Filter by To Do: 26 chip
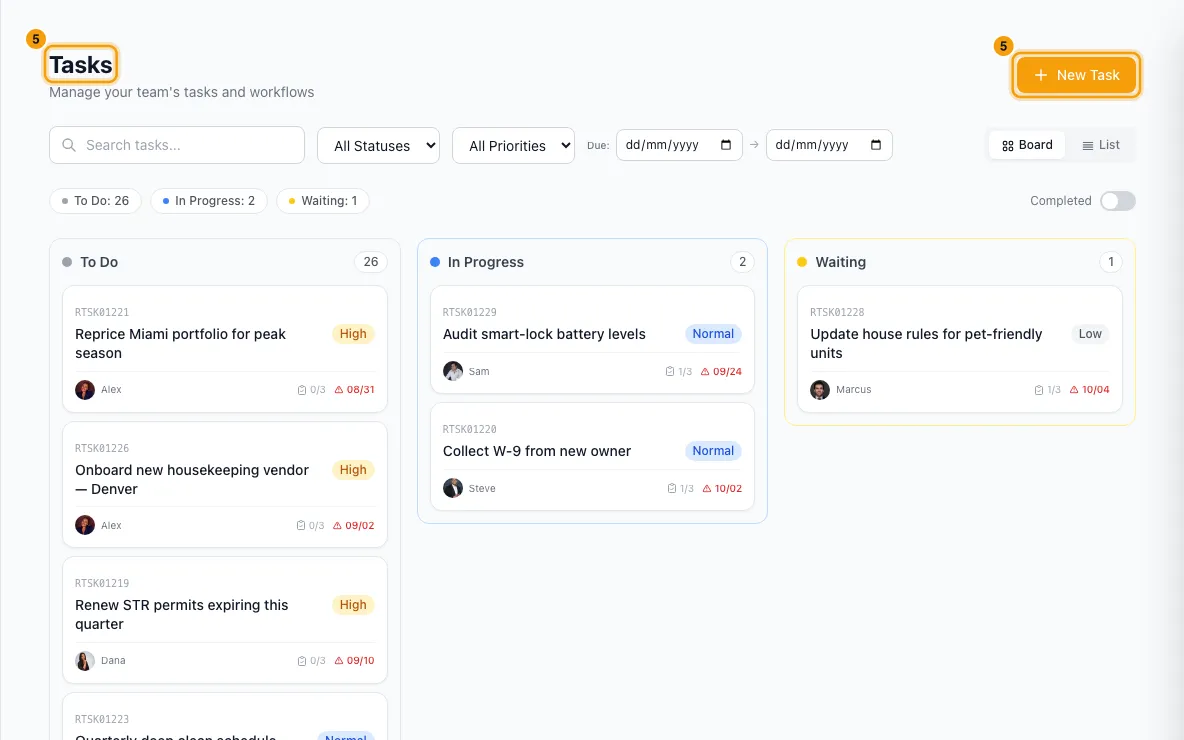The width and height of the screenshot is (1184, 740). pos(95,201)
